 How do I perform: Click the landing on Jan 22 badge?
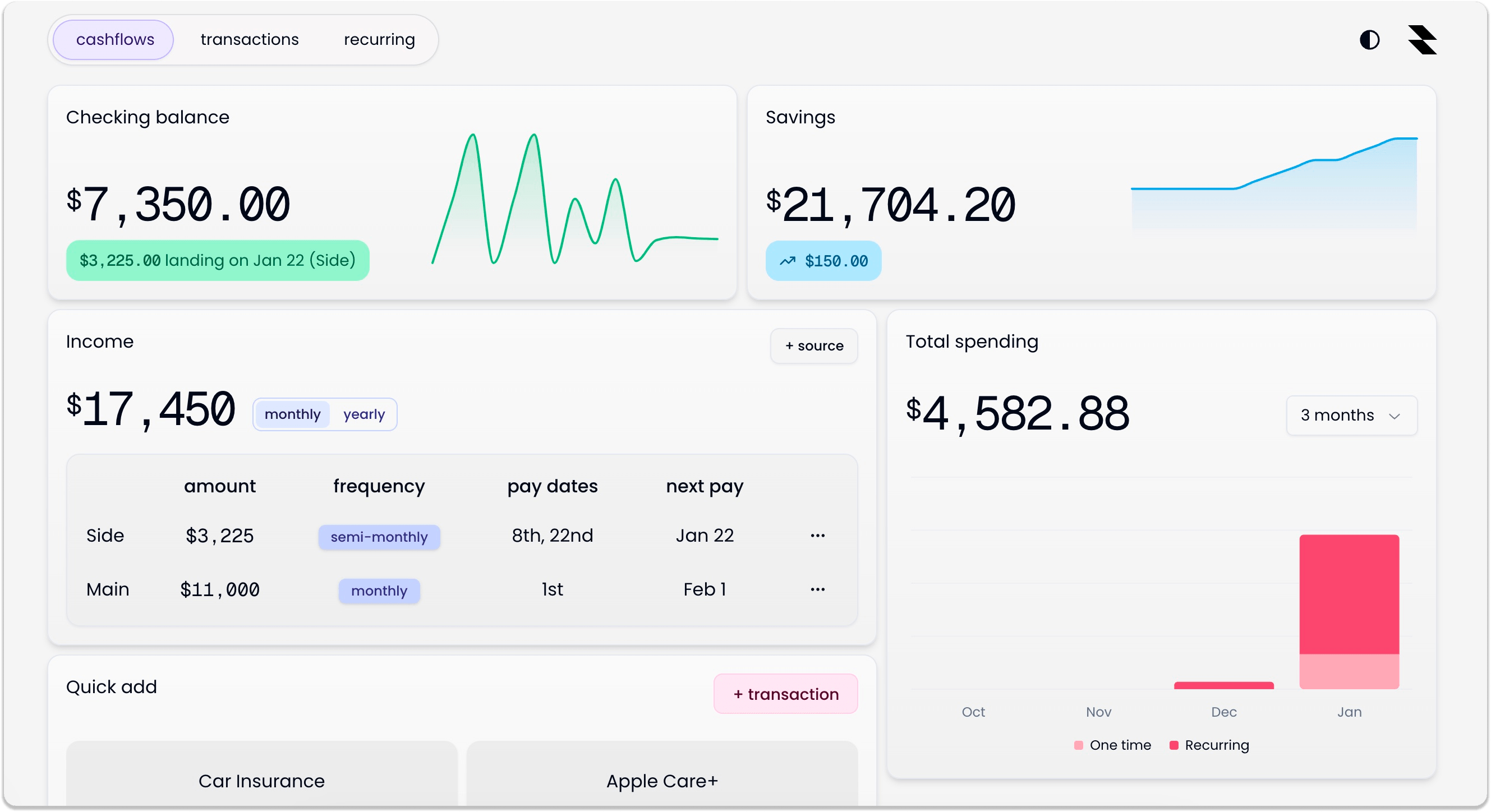point(218,260)
